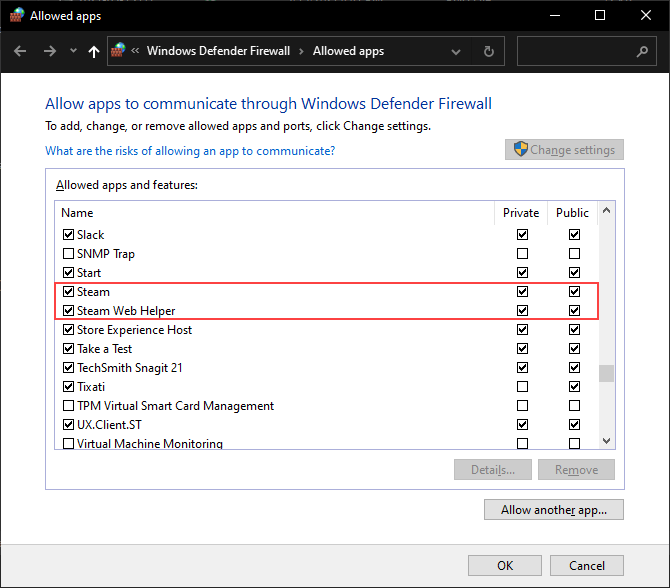Screen dimensions: 670x588
Task: Open the recent locations dropdown chevron
Action: point(73,51)
